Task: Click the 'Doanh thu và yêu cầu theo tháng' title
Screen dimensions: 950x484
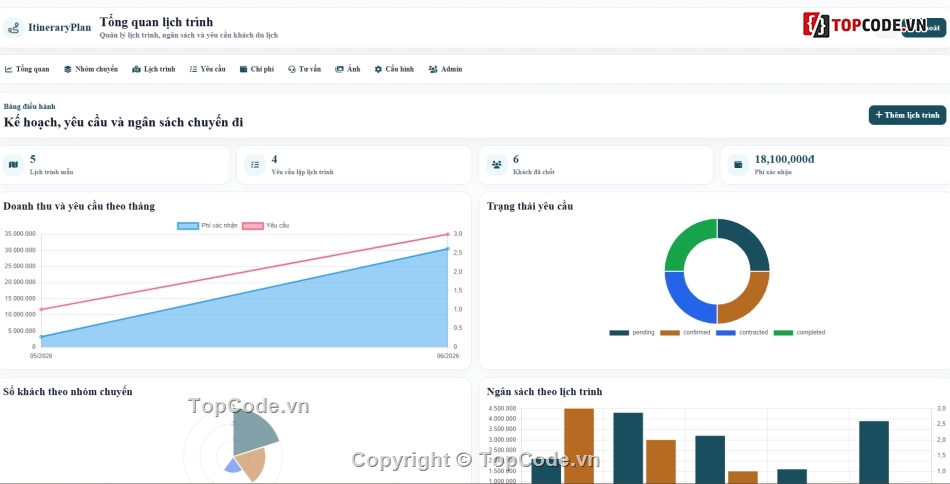Action: click(x=79, y=207)
